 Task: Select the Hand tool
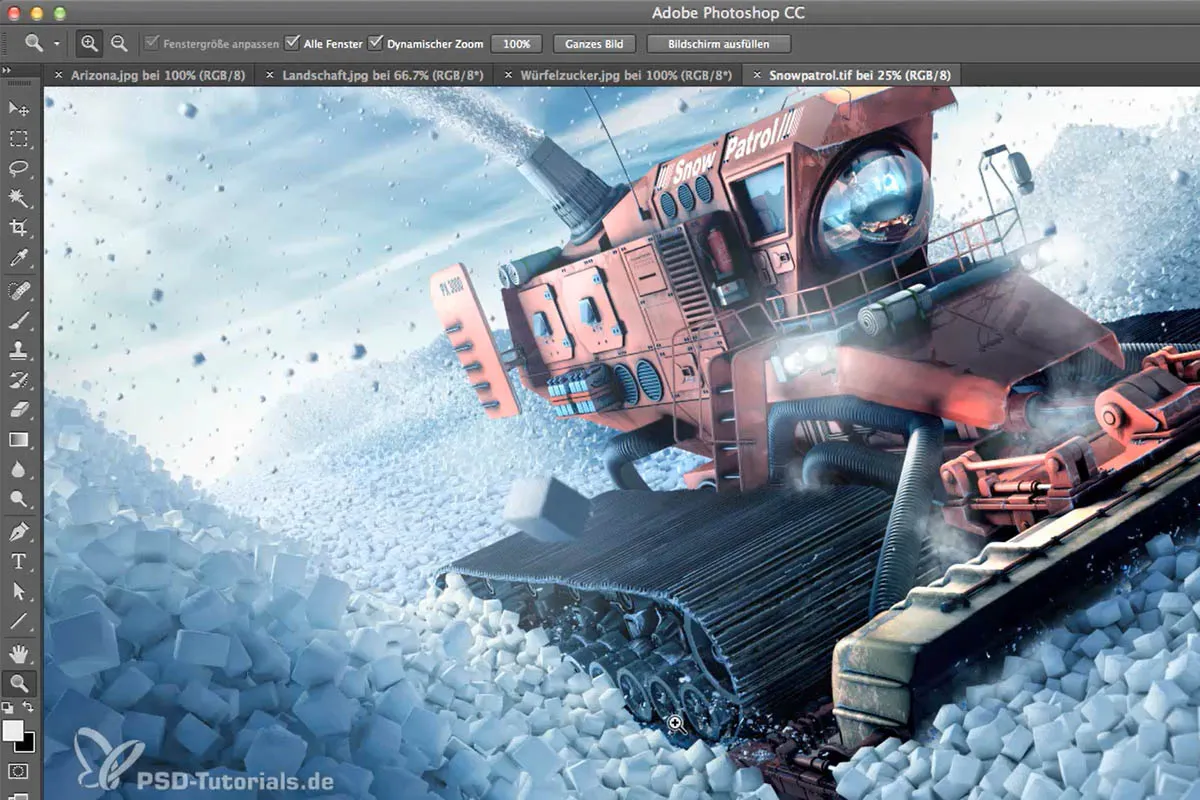point(19,653)
